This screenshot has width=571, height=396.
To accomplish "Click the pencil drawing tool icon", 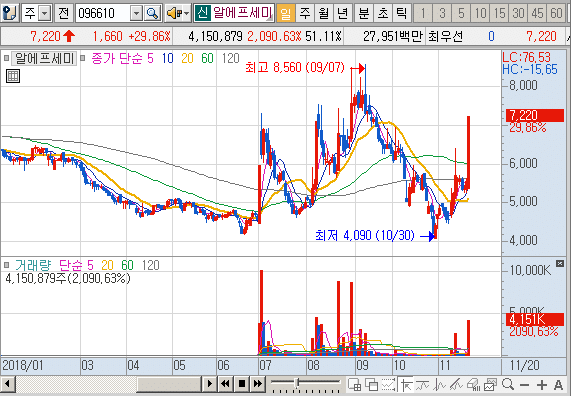I will [x=456, y=385].
